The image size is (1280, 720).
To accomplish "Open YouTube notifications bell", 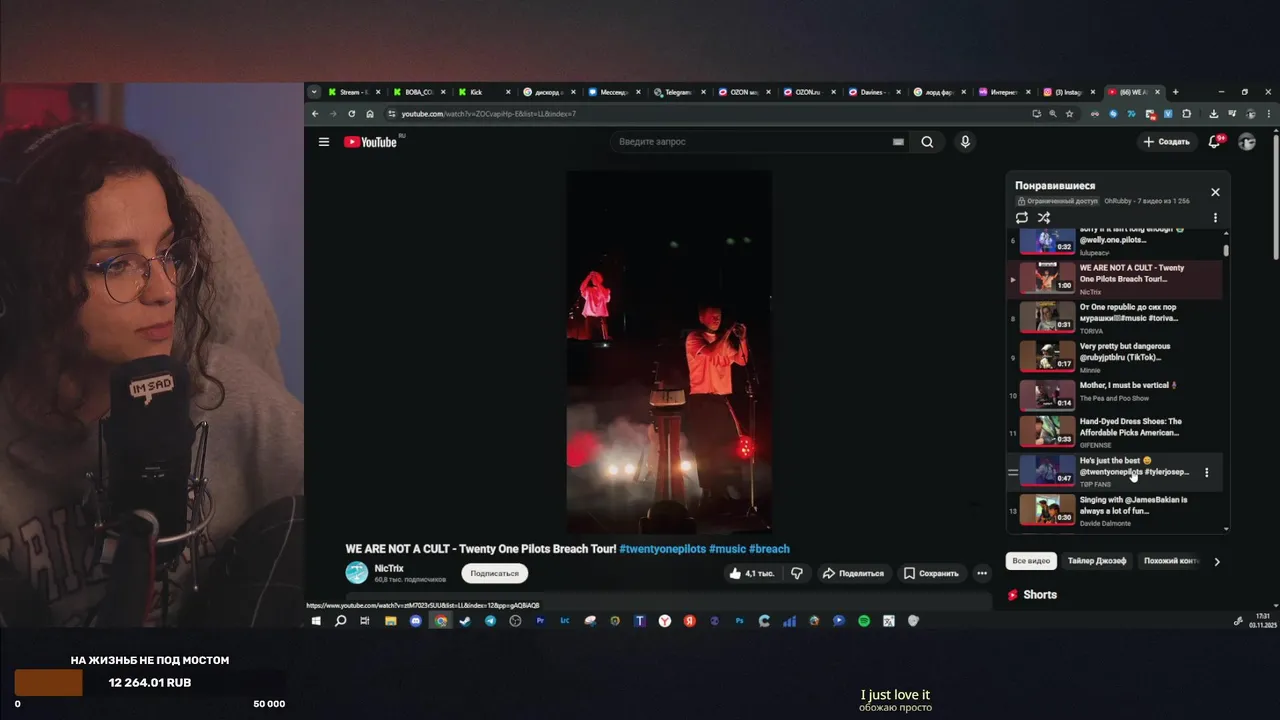I will pos(1214,142).
